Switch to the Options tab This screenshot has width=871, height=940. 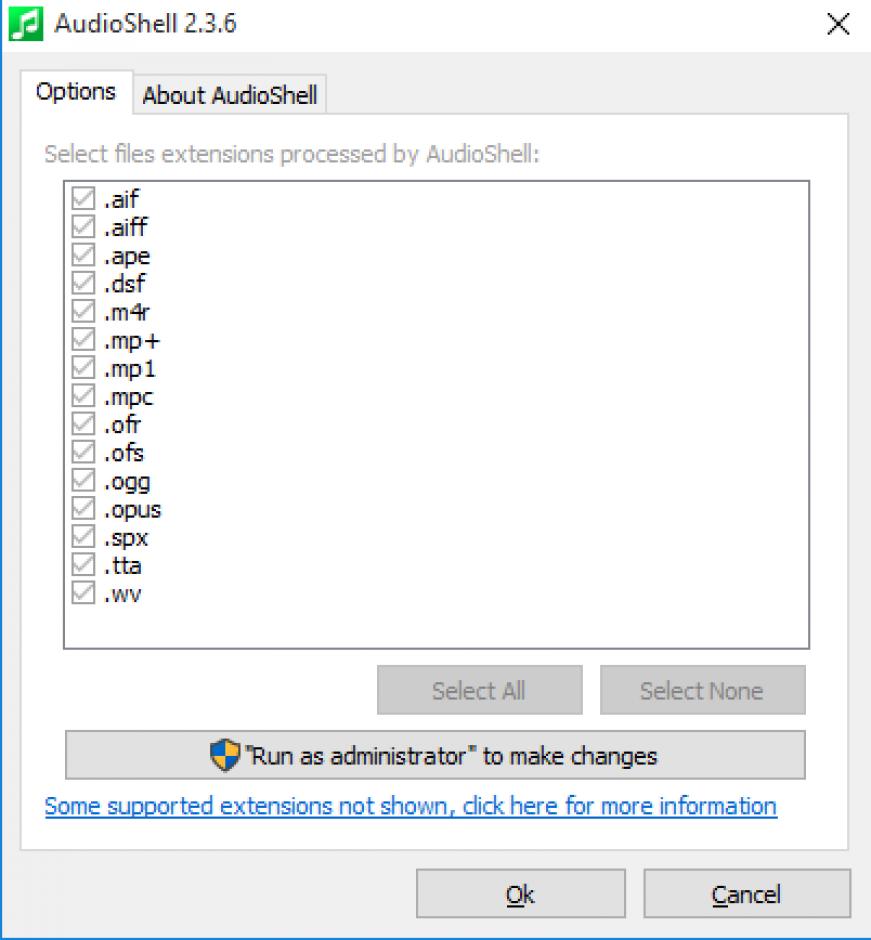tap(76, 92)
